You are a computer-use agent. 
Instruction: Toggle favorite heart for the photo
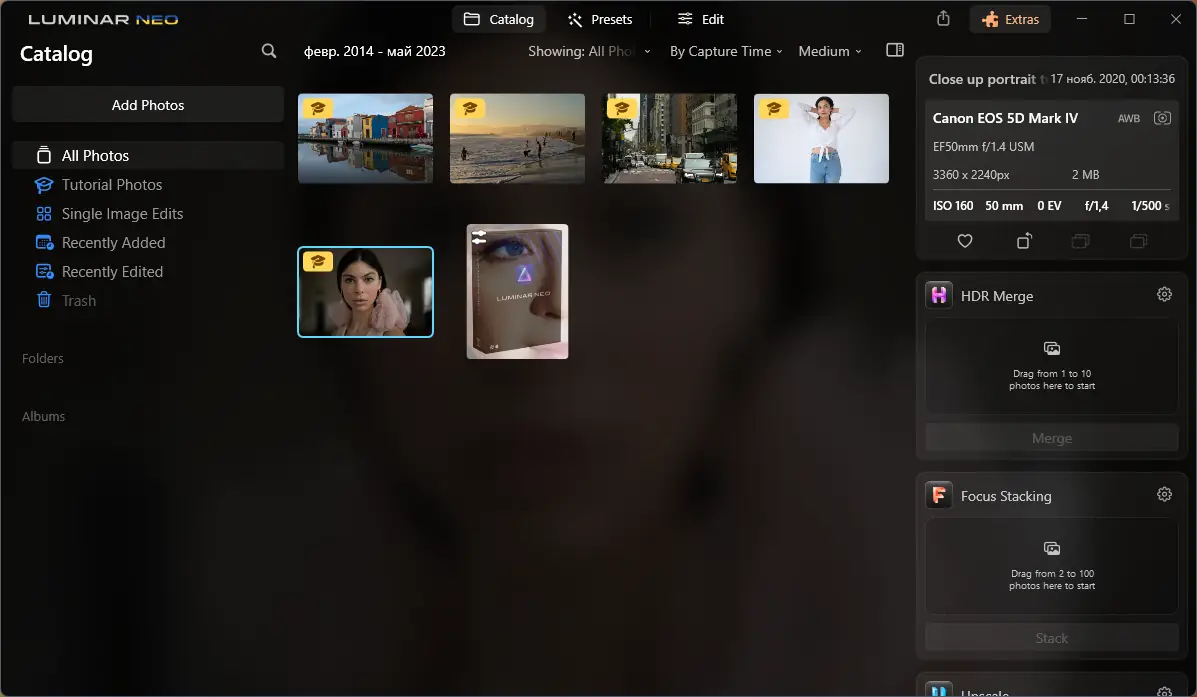965,241
